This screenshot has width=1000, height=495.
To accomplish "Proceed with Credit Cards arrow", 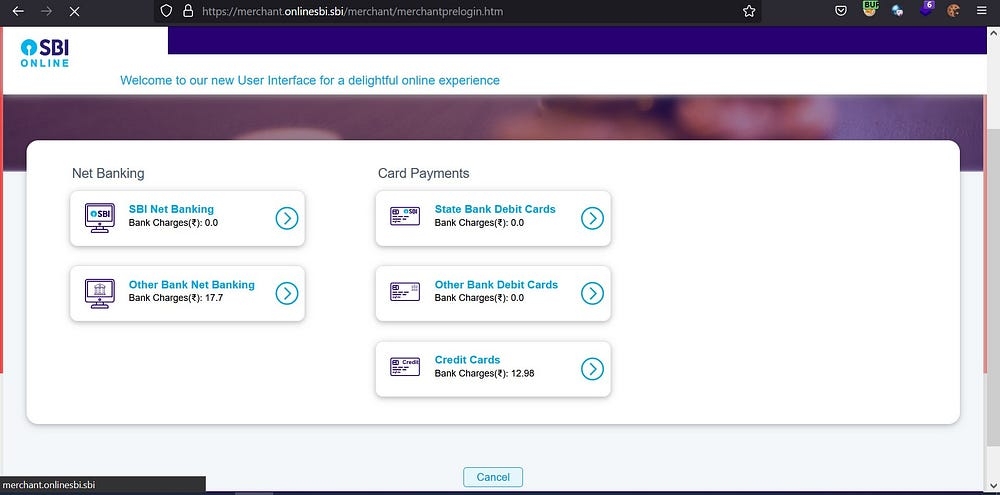I will pyautogui.click(x=593, y=369).
